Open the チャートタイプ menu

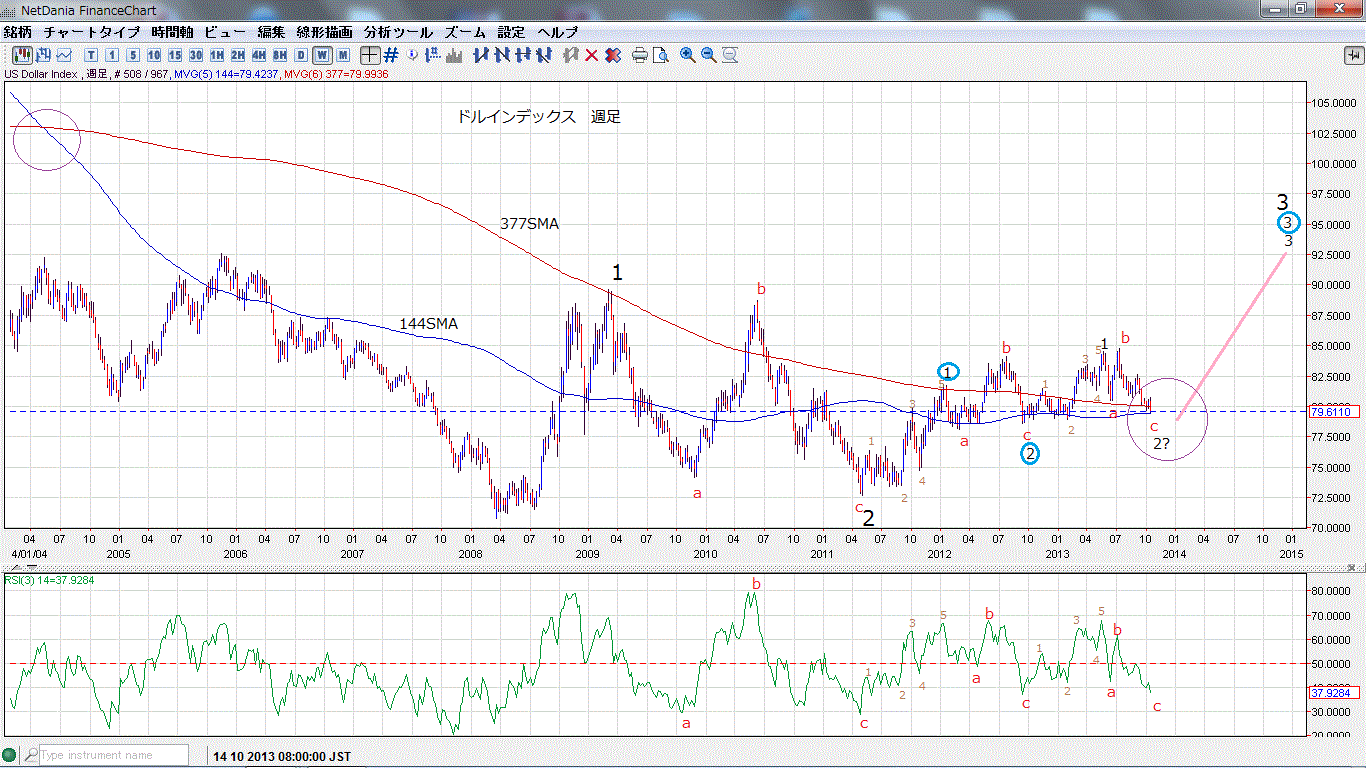pos(92,32)
